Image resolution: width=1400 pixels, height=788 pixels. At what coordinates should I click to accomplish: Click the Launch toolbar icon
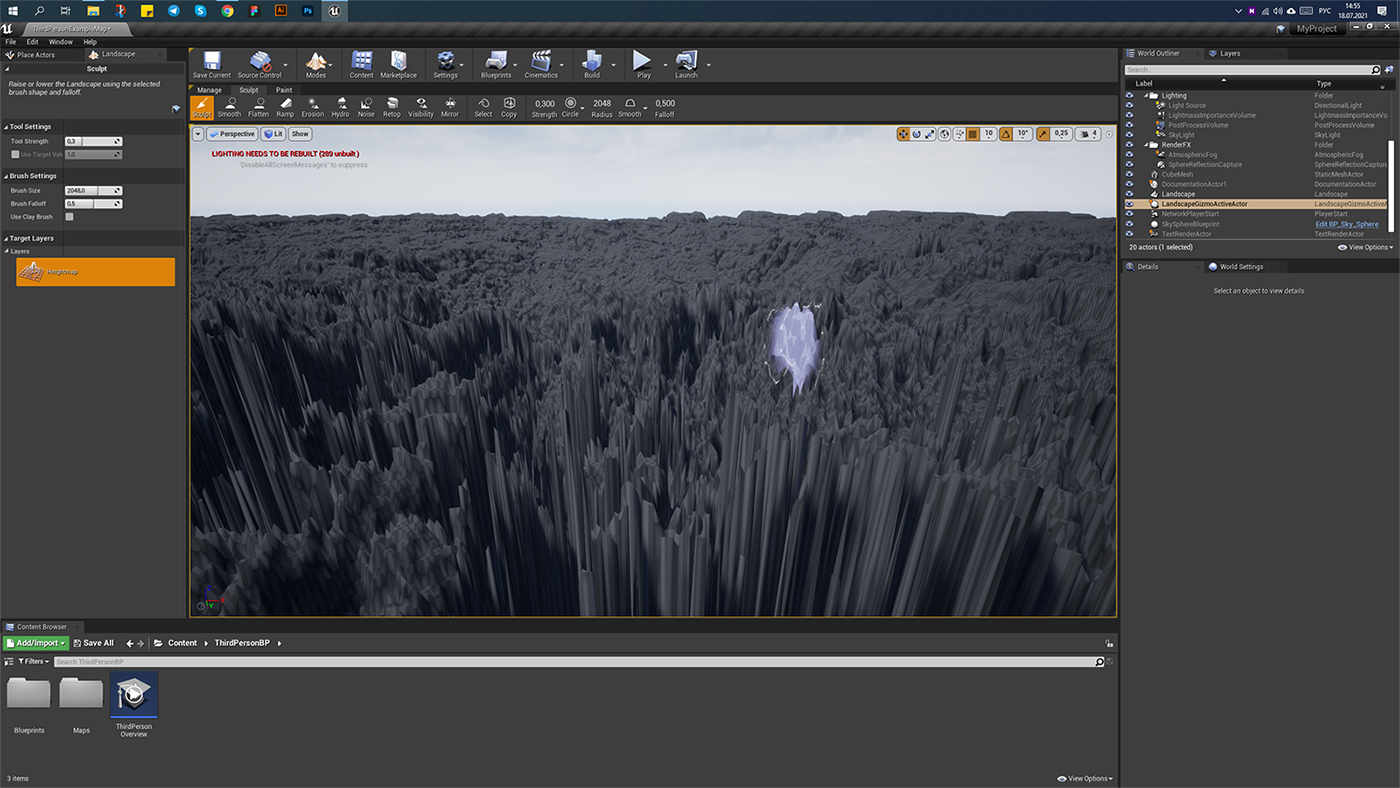click(686, 65)
